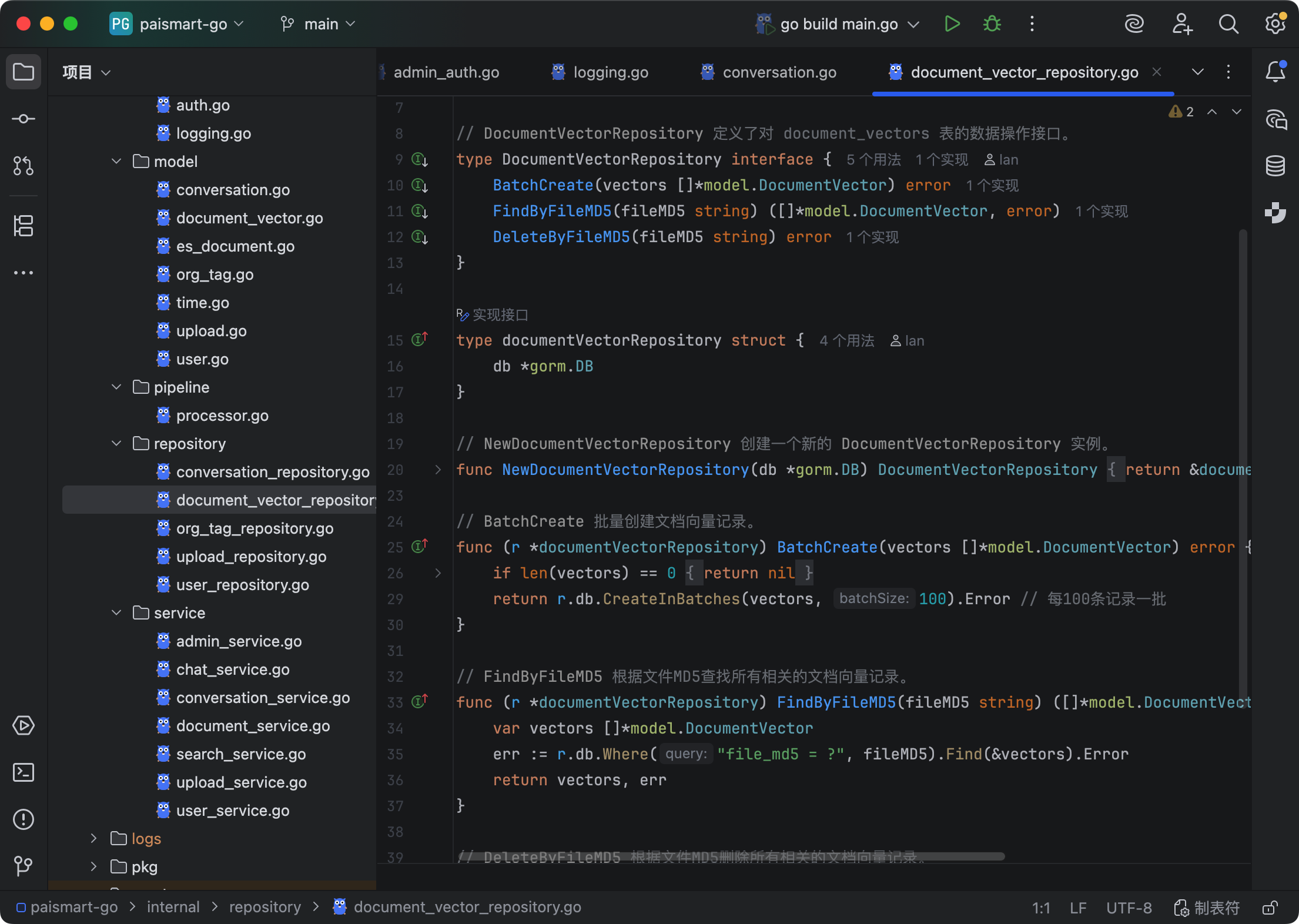
Task: Open the Pull Requests tool window
Action: 24,166
